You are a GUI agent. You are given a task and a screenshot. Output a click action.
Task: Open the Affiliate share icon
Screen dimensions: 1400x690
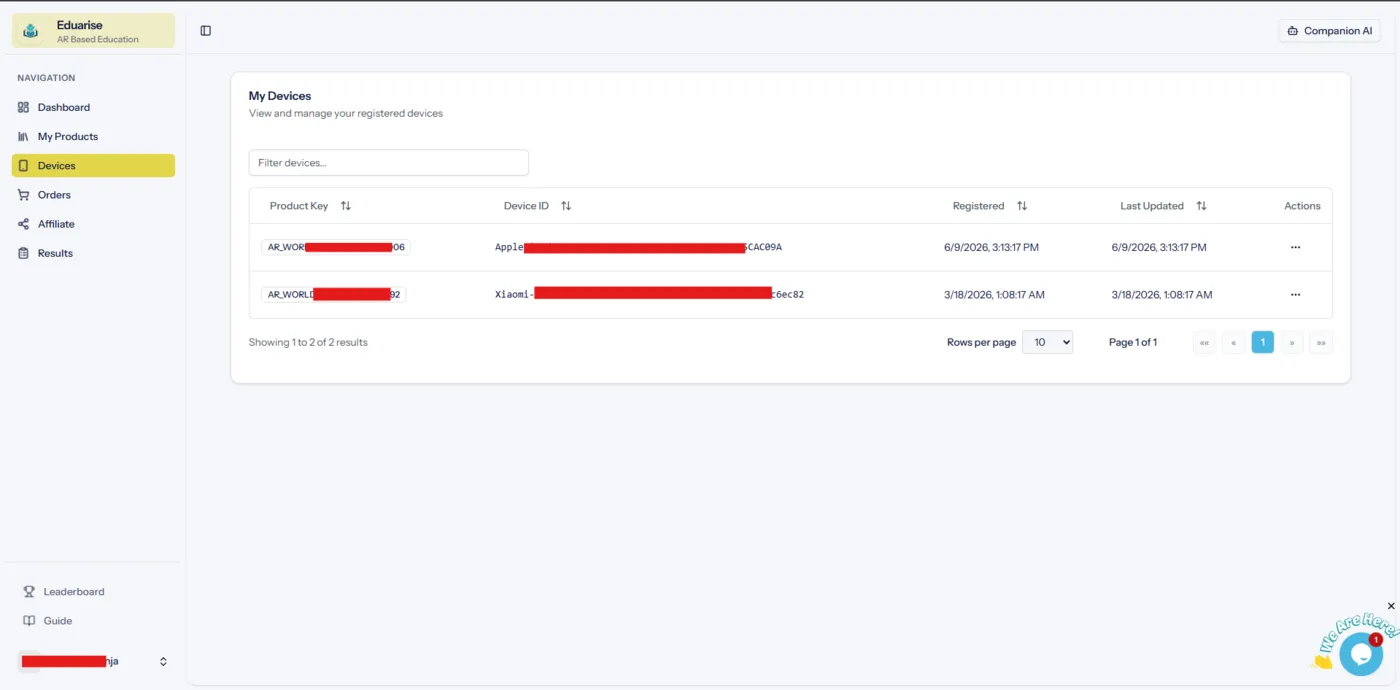point(24,224)
